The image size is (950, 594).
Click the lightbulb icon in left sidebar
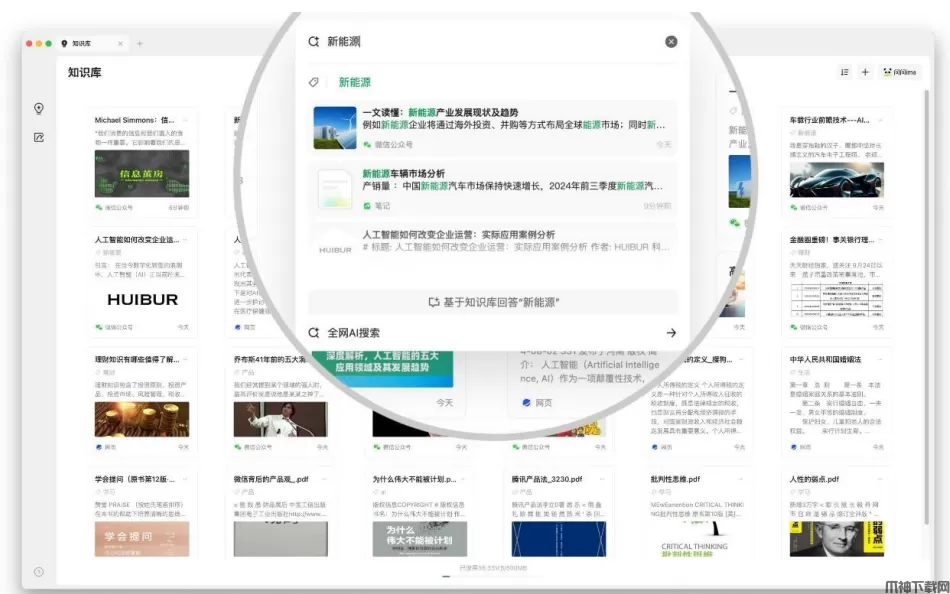click(39, 108)
